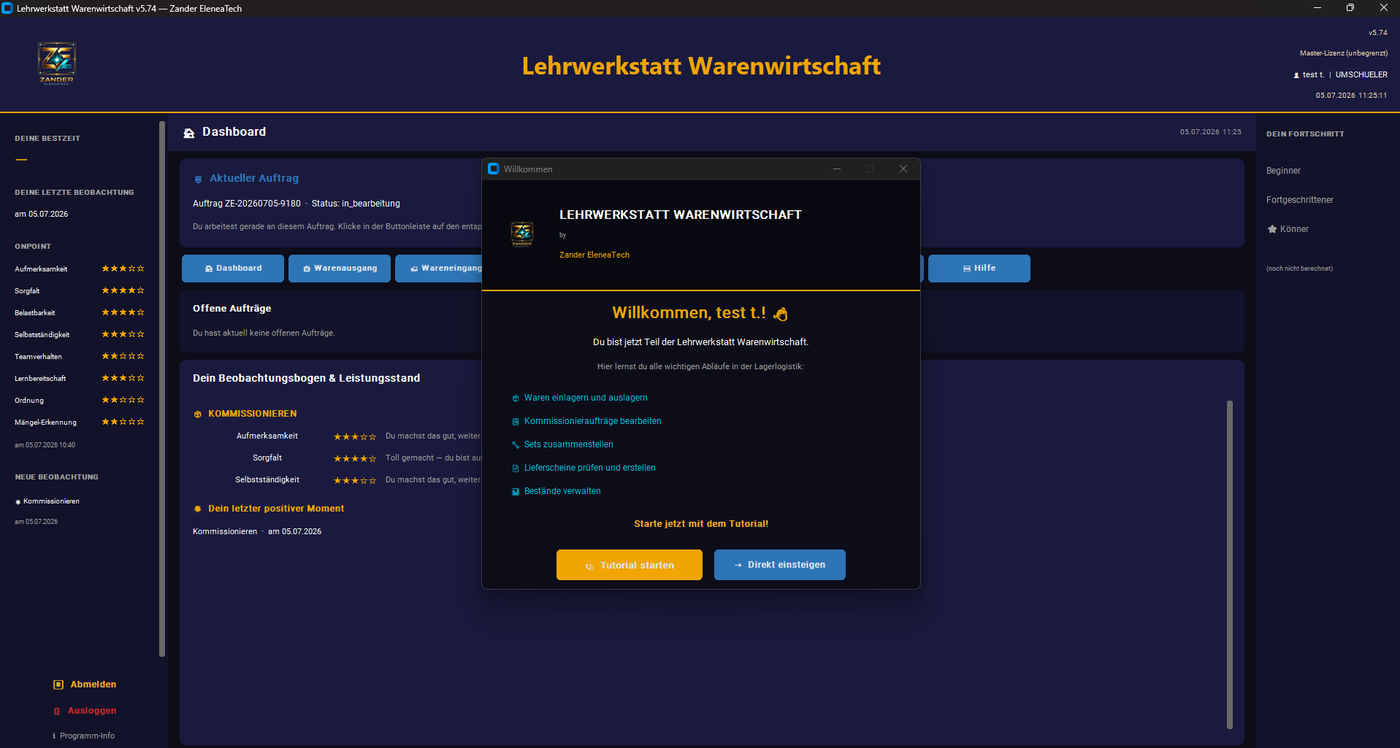Click the star icon next to Könner
The image size is (1400, 748).
tap(1272, 229)
